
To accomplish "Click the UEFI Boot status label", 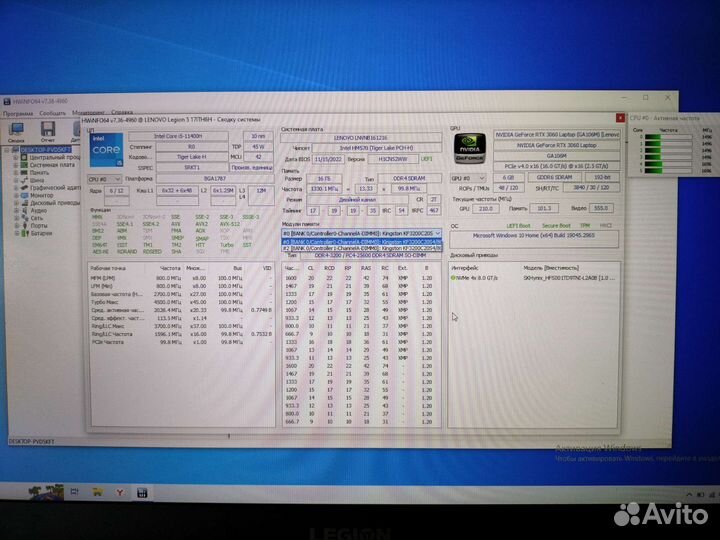I will [x=518, y=226].
